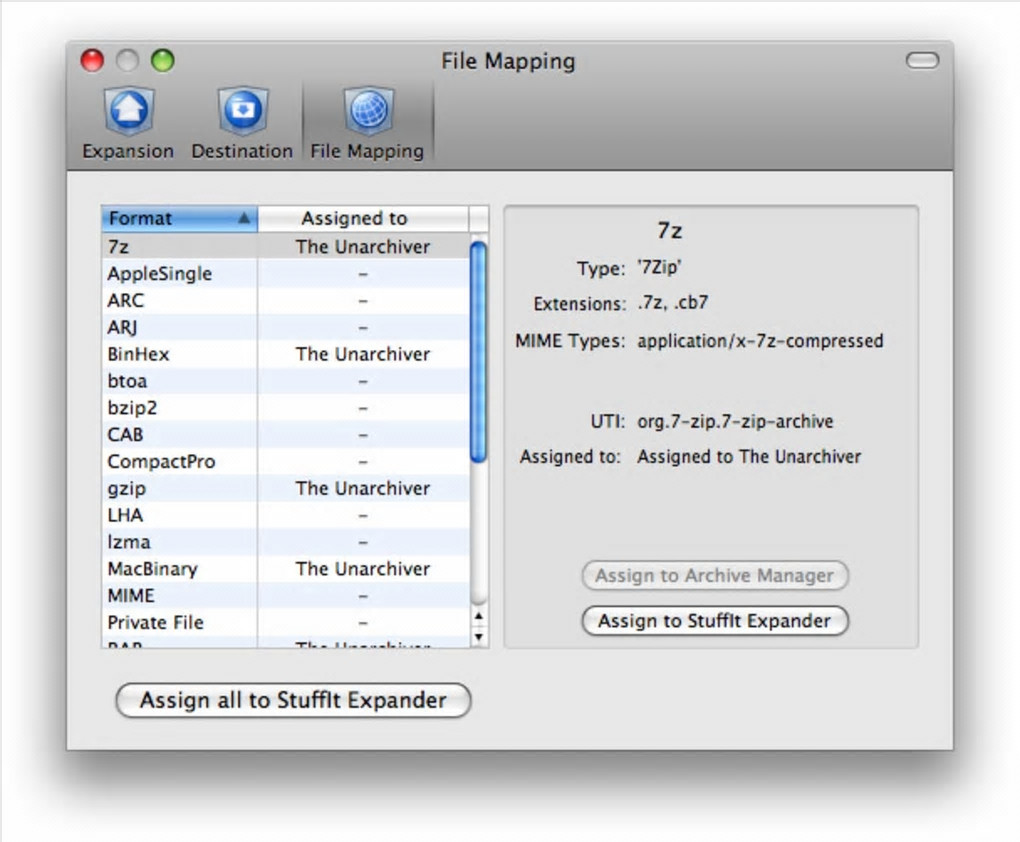
Task: Open the Destination preferences pane icon
Action: coord(243,109)
